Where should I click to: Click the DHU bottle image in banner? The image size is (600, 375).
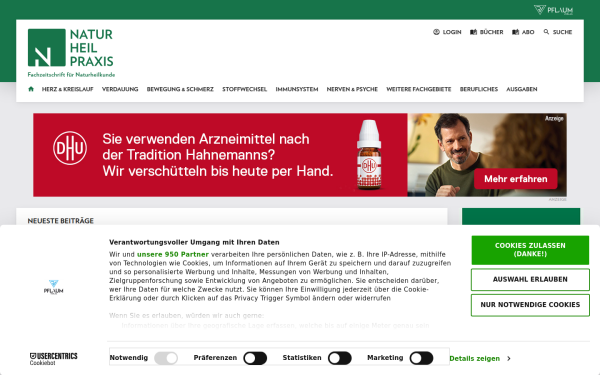tap(369, 155)
